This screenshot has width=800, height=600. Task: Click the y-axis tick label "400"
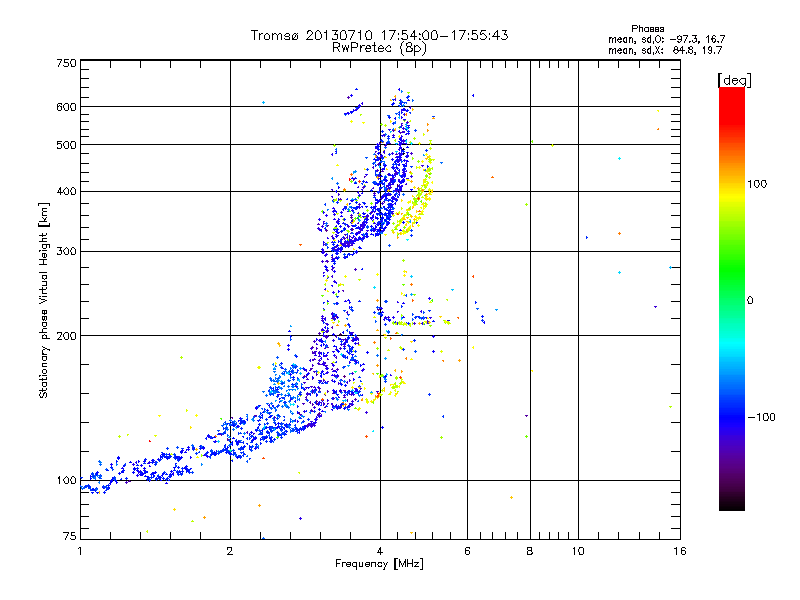point(66,191)
